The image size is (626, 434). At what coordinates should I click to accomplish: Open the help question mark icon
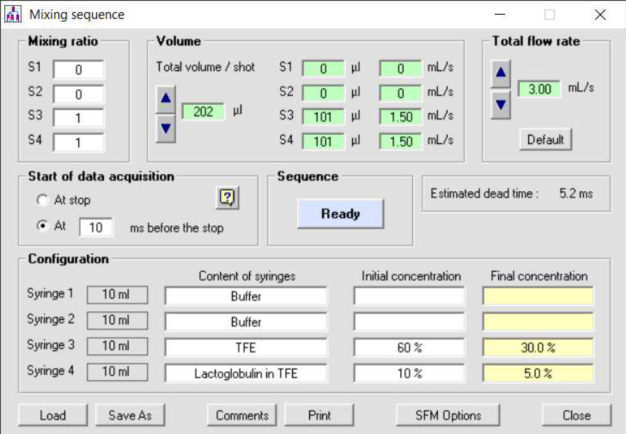(x=227, y=198)
